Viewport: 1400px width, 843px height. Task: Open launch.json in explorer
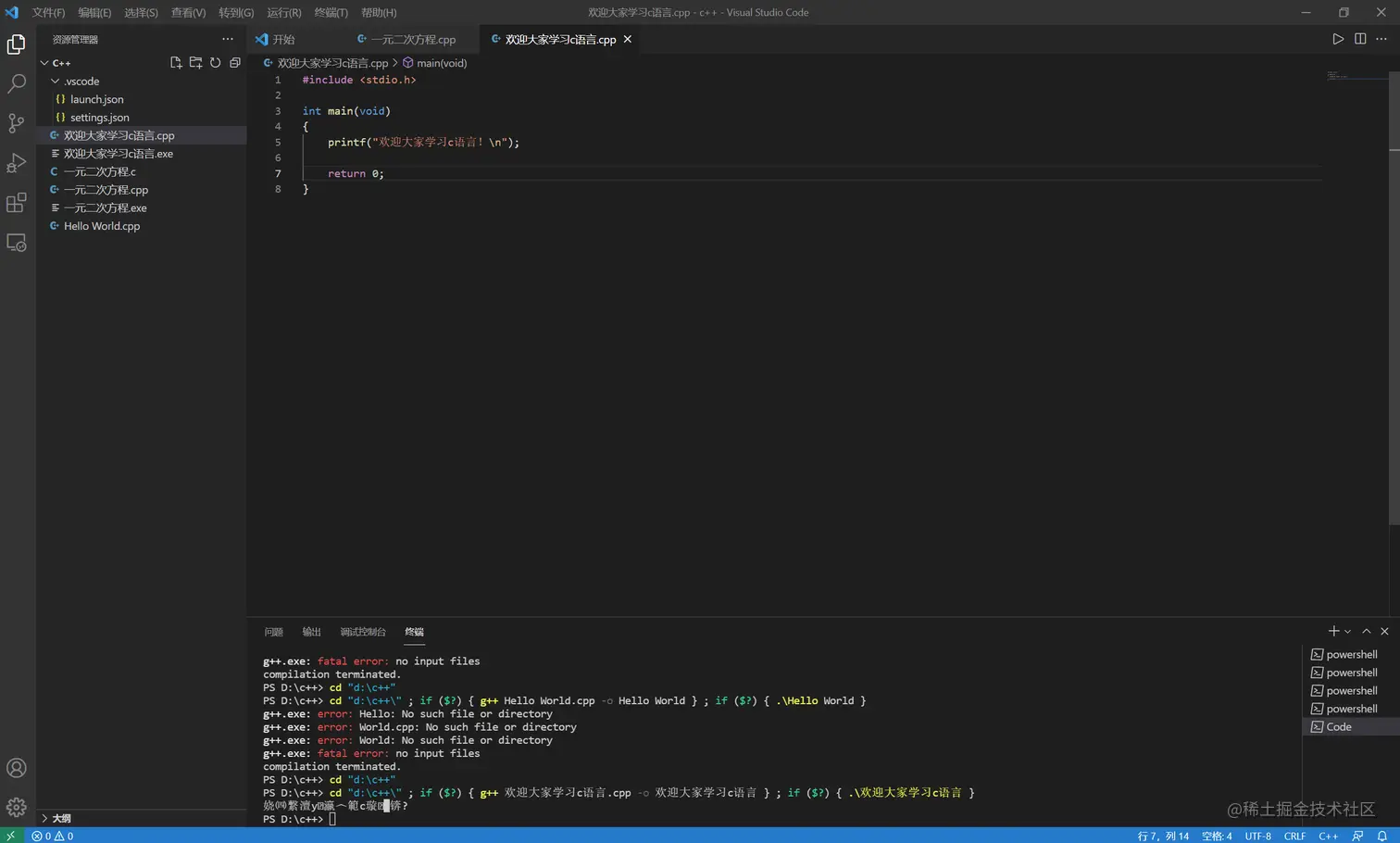(x=142, y=99)
